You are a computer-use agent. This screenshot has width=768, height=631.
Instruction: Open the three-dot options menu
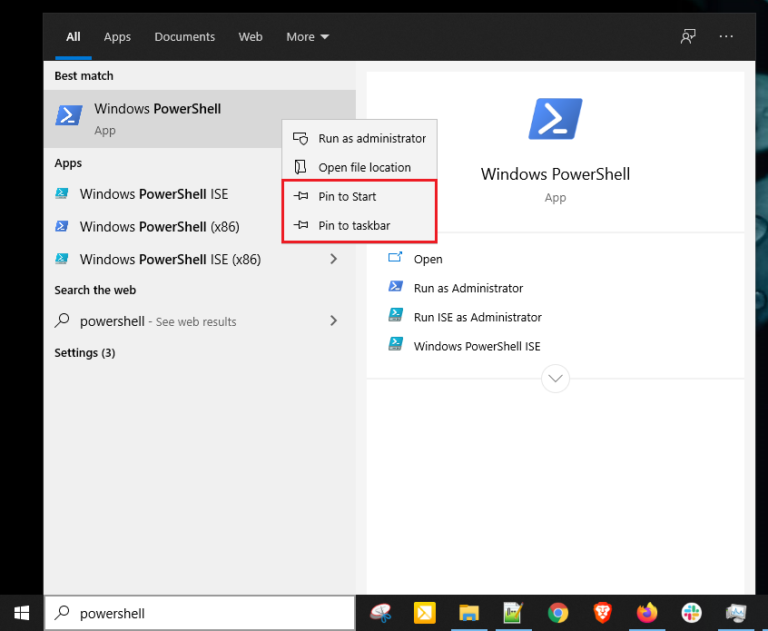click(x=726, y=36)
